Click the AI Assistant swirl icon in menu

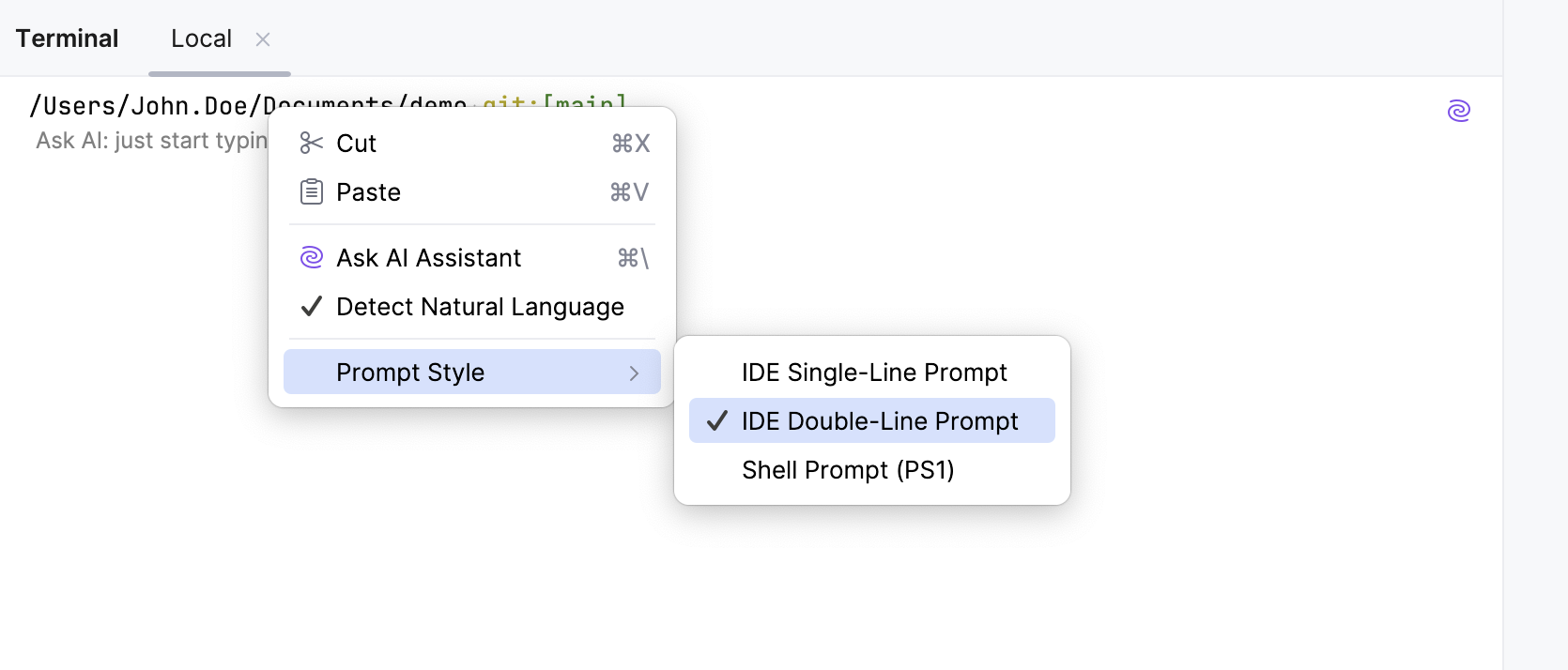[311, 258]
